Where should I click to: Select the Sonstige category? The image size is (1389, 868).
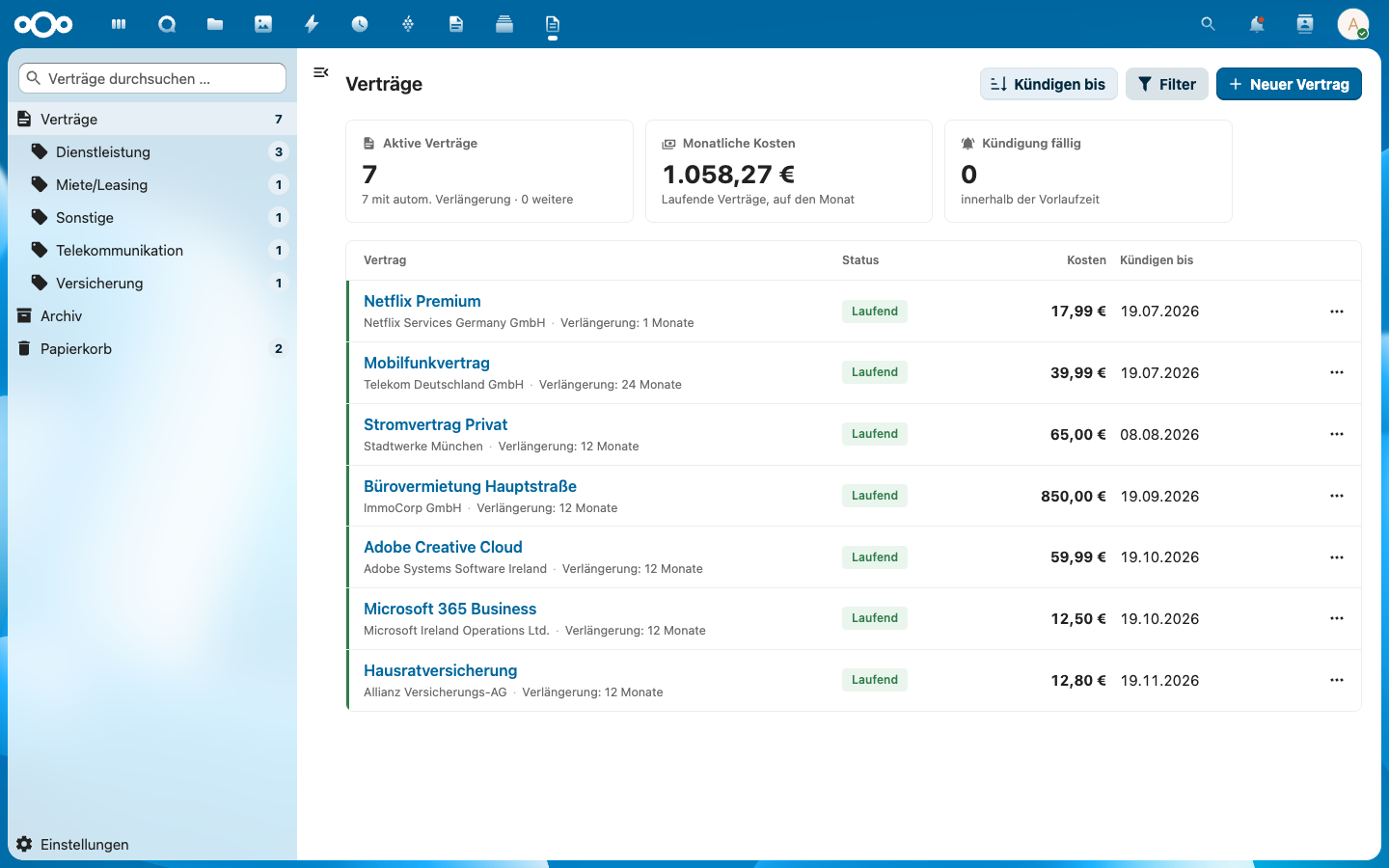[x=152, y=217]
